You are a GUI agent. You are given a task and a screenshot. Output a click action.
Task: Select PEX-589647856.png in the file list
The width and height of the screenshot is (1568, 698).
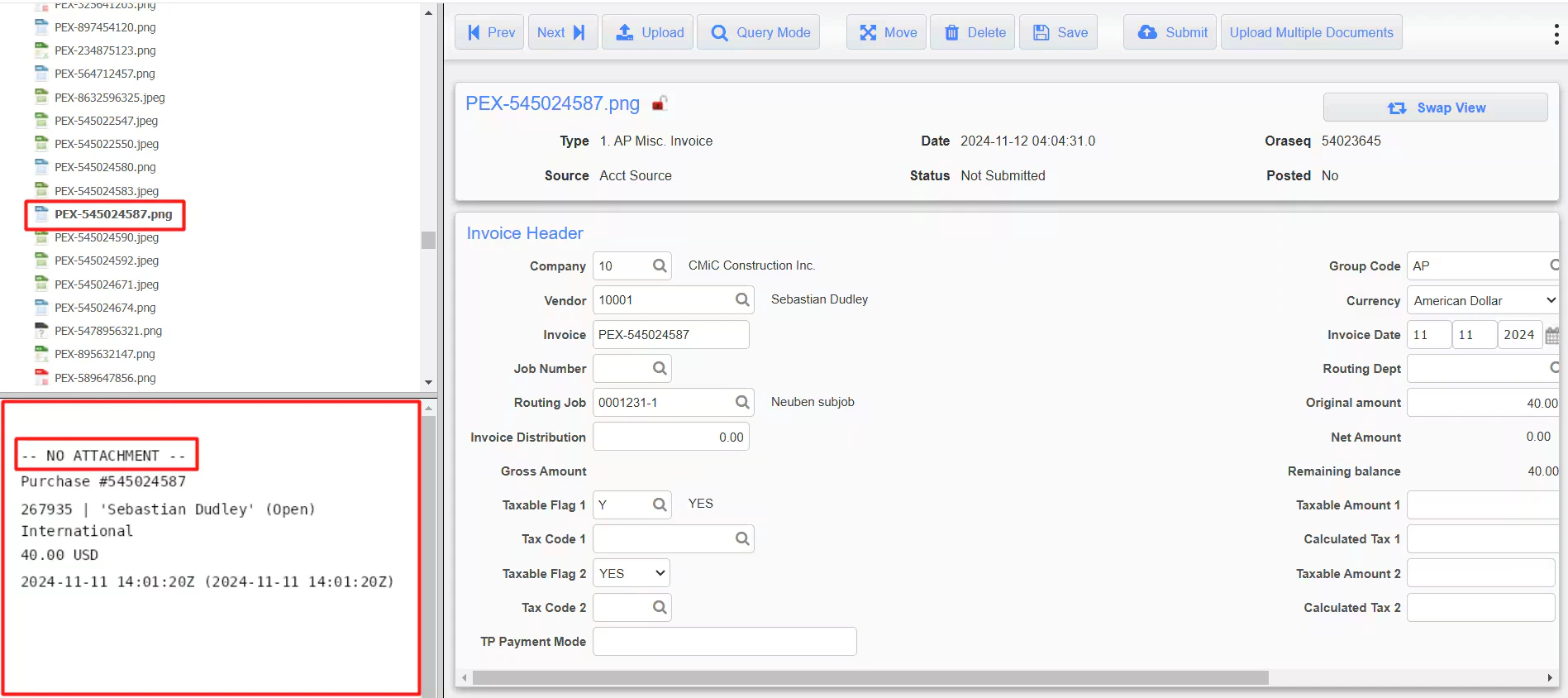tap(105, 378)
